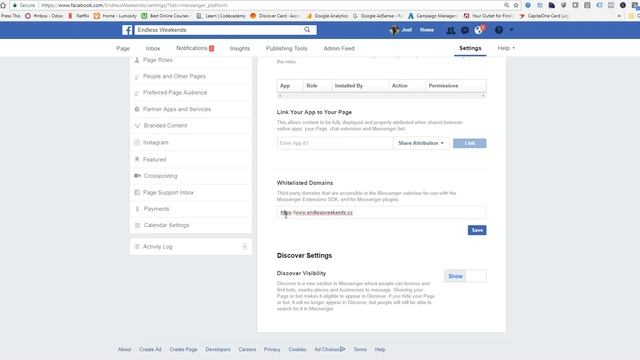Bookmark this page with the star icon
Screen dimensions: 640x360
[x=516, y=5]
